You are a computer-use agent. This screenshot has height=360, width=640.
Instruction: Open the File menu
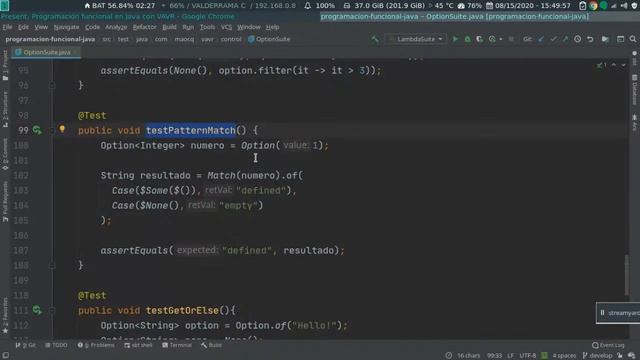[7, 27]
